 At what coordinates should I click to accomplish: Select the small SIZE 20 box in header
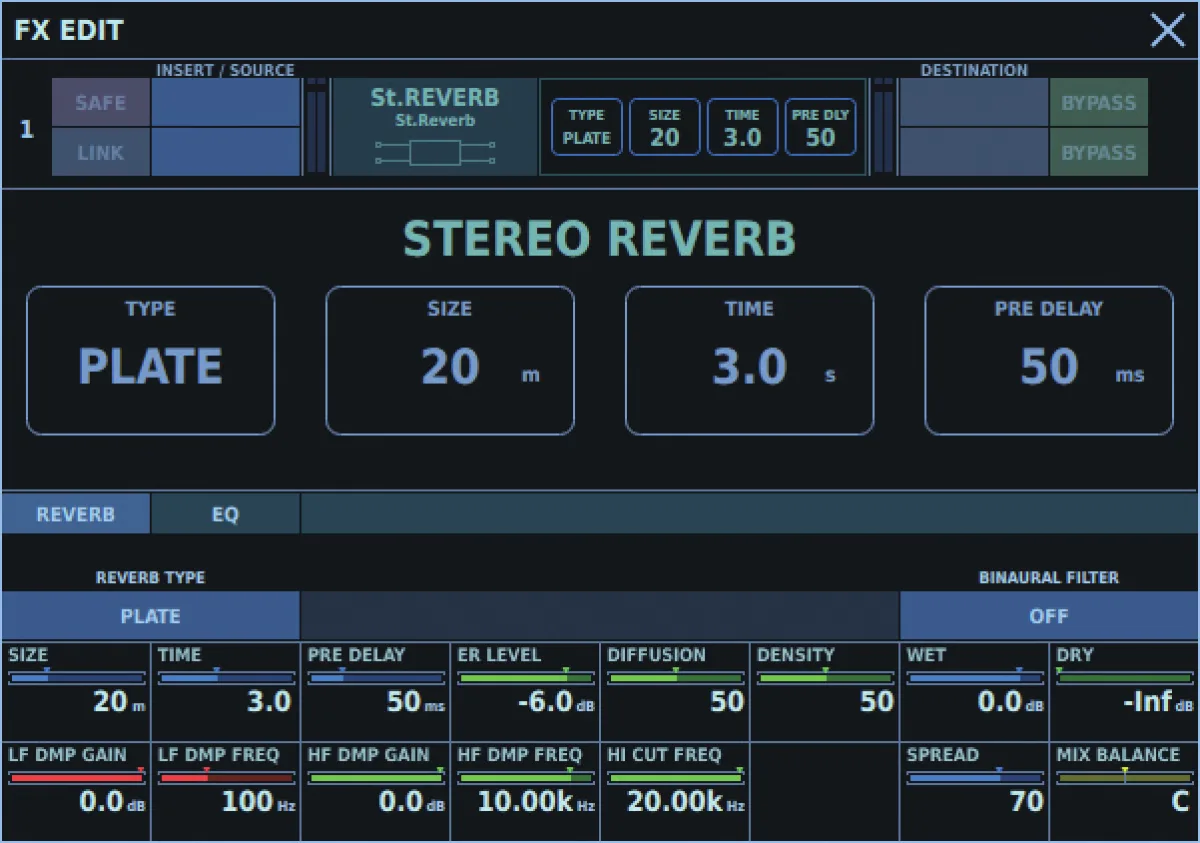[x=664, y=127]
